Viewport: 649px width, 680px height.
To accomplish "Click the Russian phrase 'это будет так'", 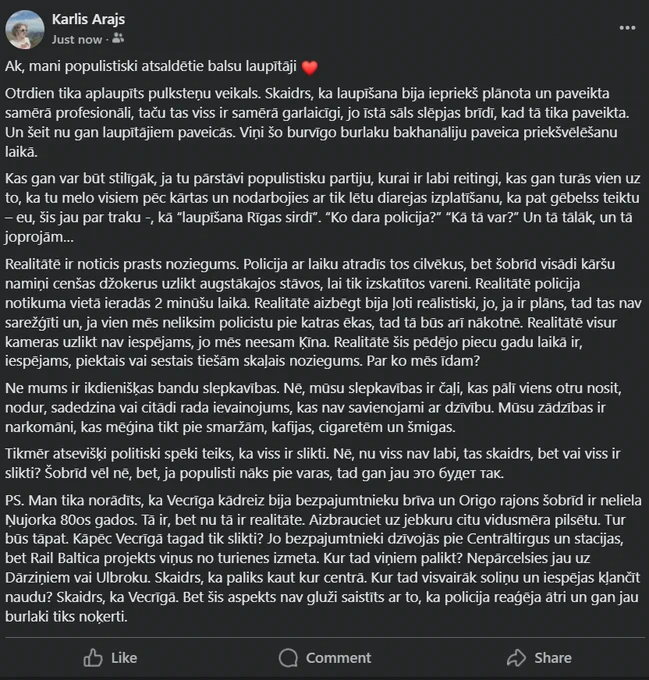I will pyautogui.click(x=459, y=473).
